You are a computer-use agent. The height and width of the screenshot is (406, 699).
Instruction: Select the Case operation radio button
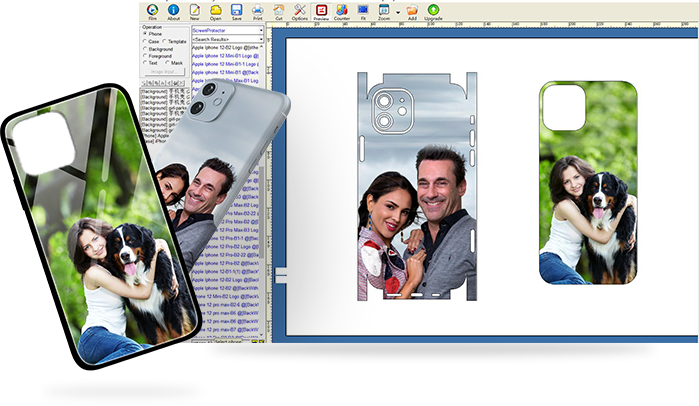(x=145, y=41)
